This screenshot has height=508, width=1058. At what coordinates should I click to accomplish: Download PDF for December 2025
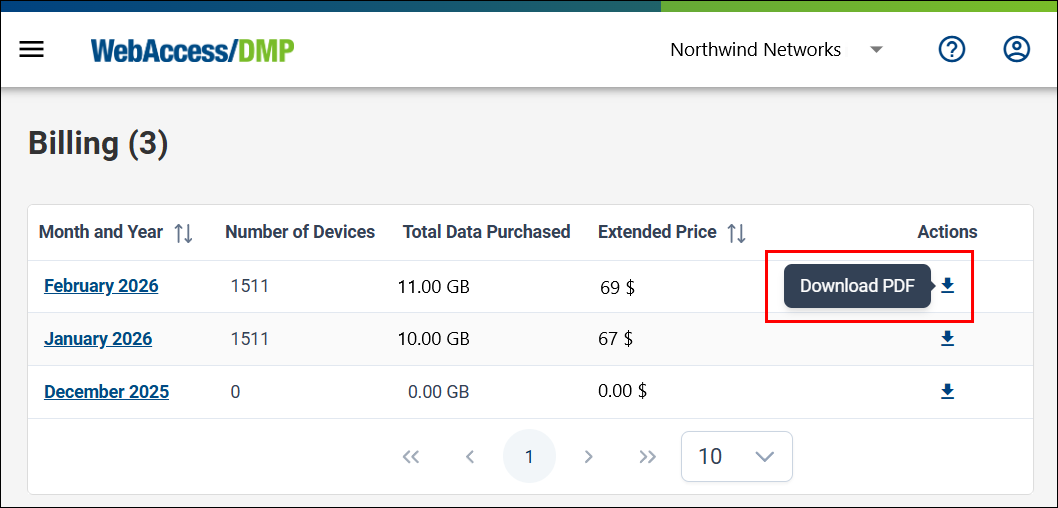click(947, 391)
